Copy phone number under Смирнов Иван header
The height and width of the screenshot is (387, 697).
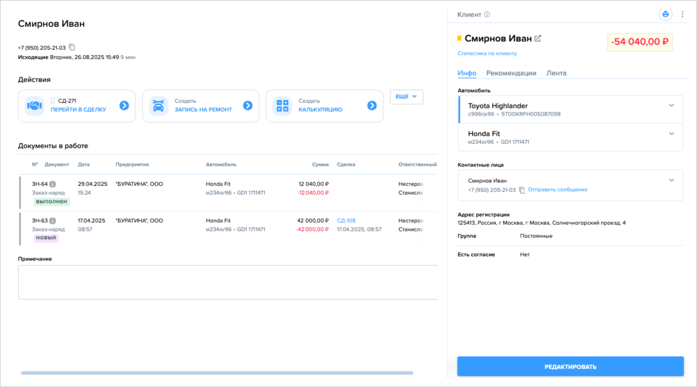coord(72,47)
